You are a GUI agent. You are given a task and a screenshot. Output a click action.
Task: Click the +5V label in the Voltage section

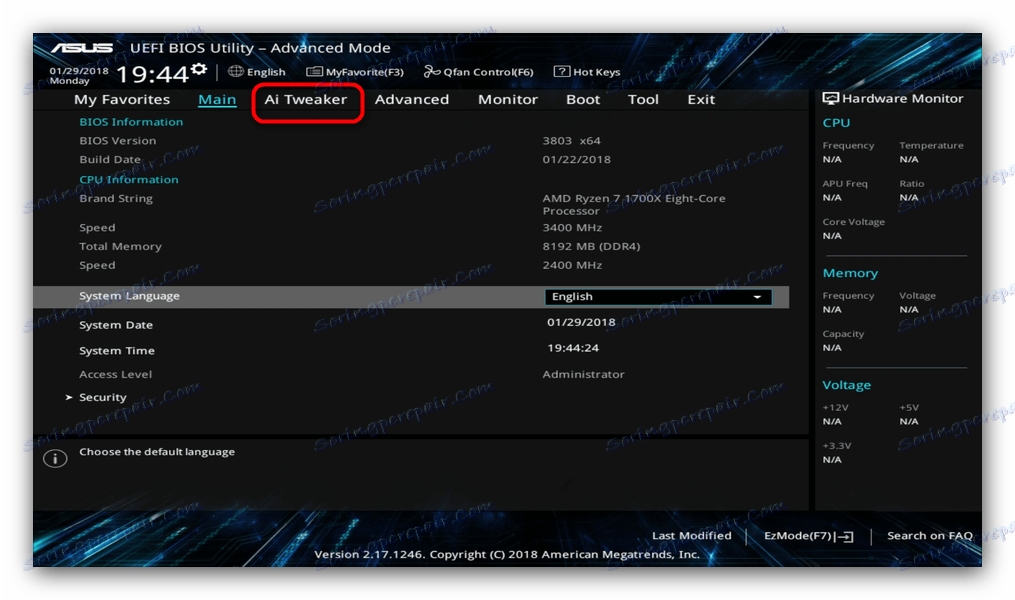pyautogui.click(x=909, y=408)
